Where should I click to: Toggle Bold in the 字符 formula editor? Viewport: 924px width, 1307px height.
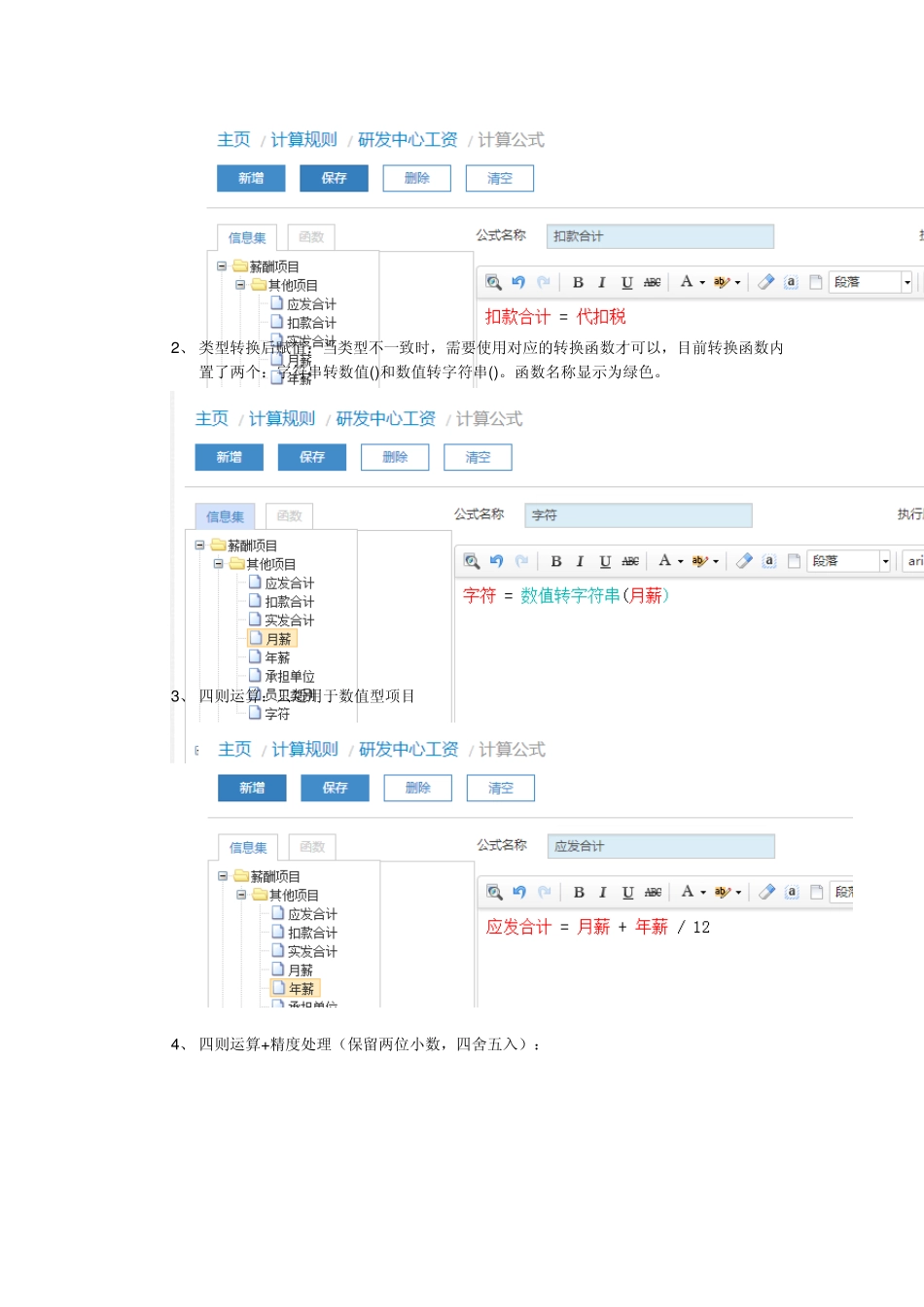556,561
